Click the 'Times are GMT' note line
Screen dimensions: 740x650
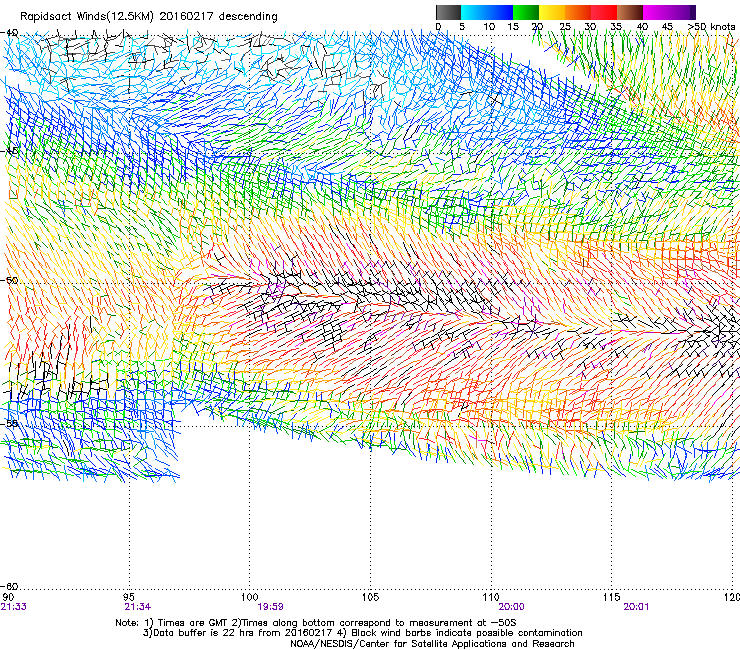pyautogui.click(x=316, y=623)
